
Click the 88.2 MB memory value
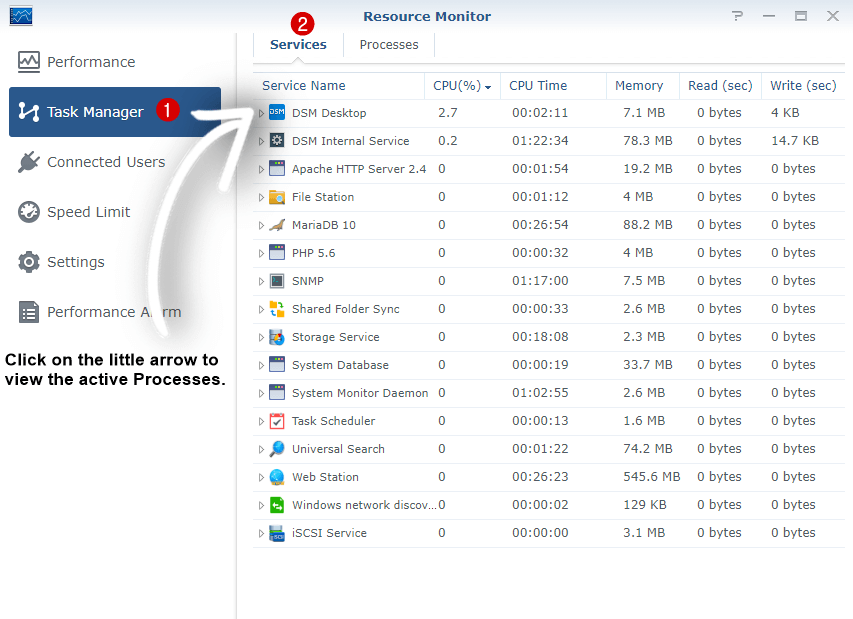pyautogui.click(x=648, y=225)
